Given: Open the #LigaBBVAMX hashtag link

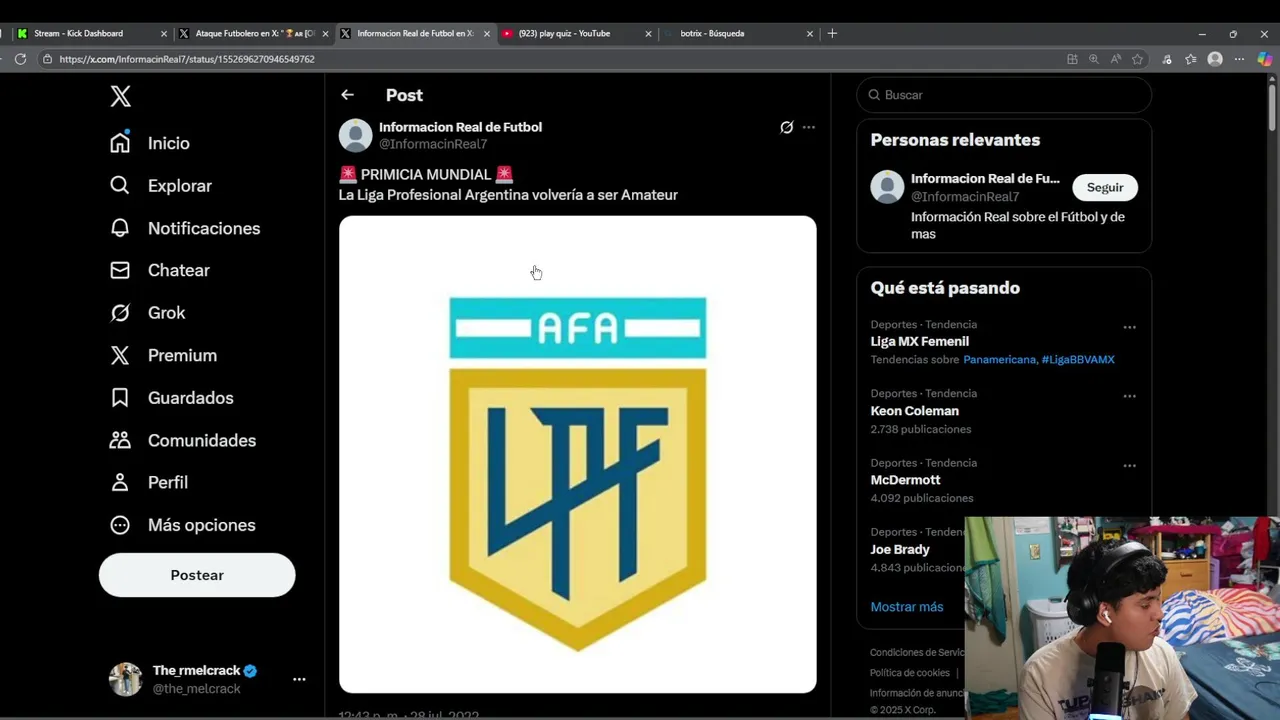Looking at the screenshot, I should 1078,359.
